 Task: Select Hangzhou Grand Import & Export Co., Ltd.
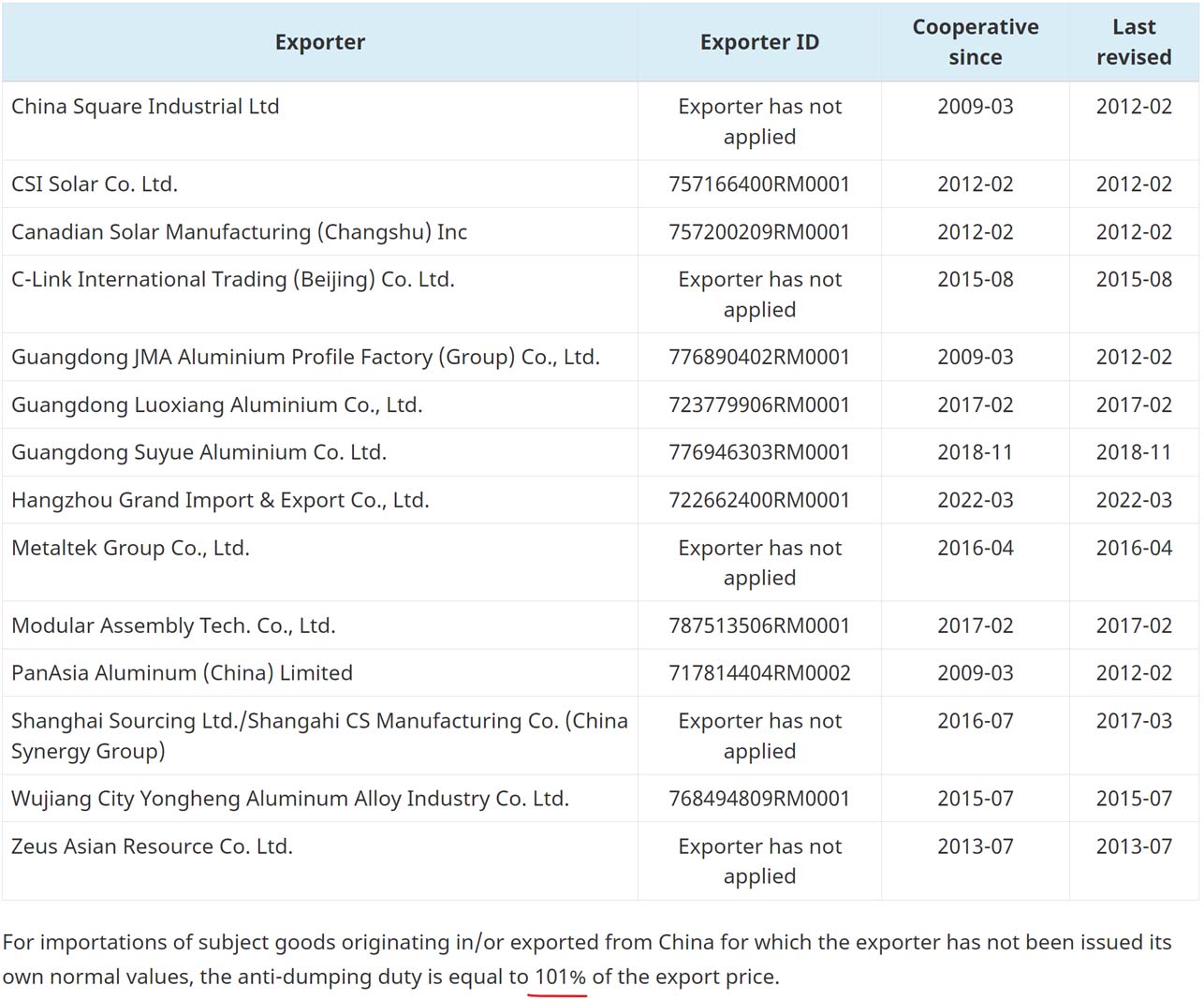[220, 501]
